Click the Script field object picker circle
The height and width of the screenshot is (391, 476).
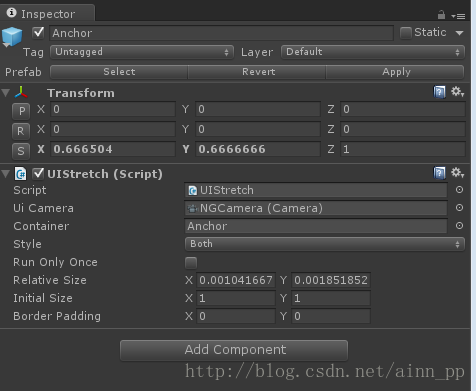click(x=459, y=190)
